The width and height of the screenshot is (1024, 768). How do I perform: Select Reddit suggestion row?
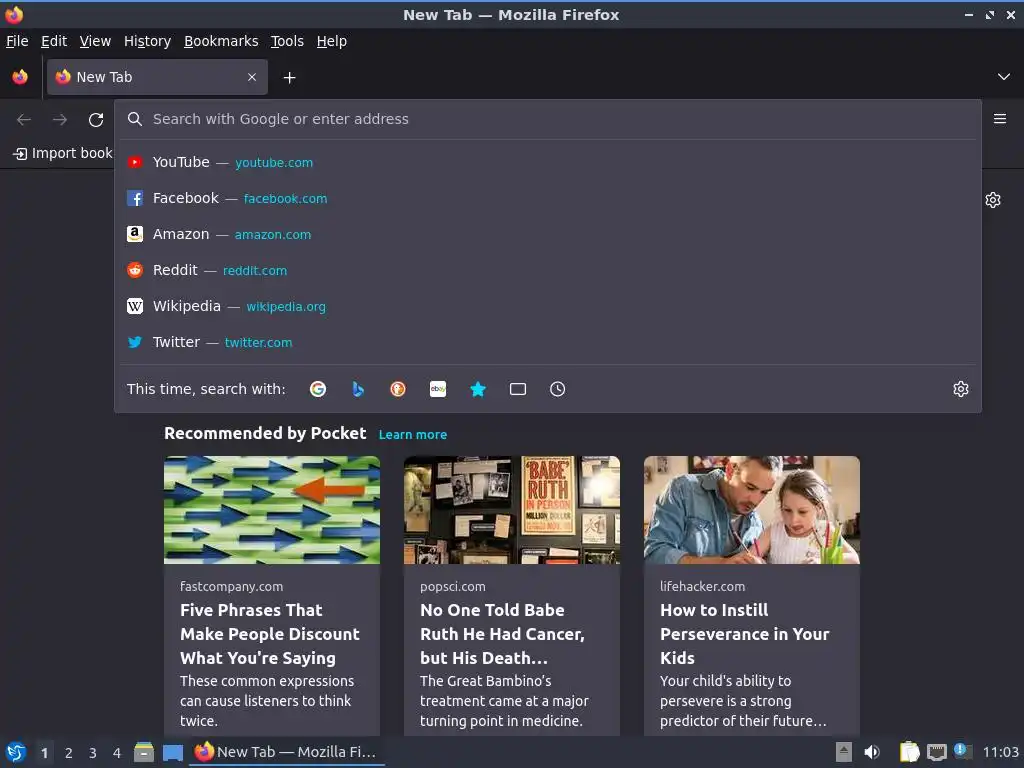click(548, 270)
